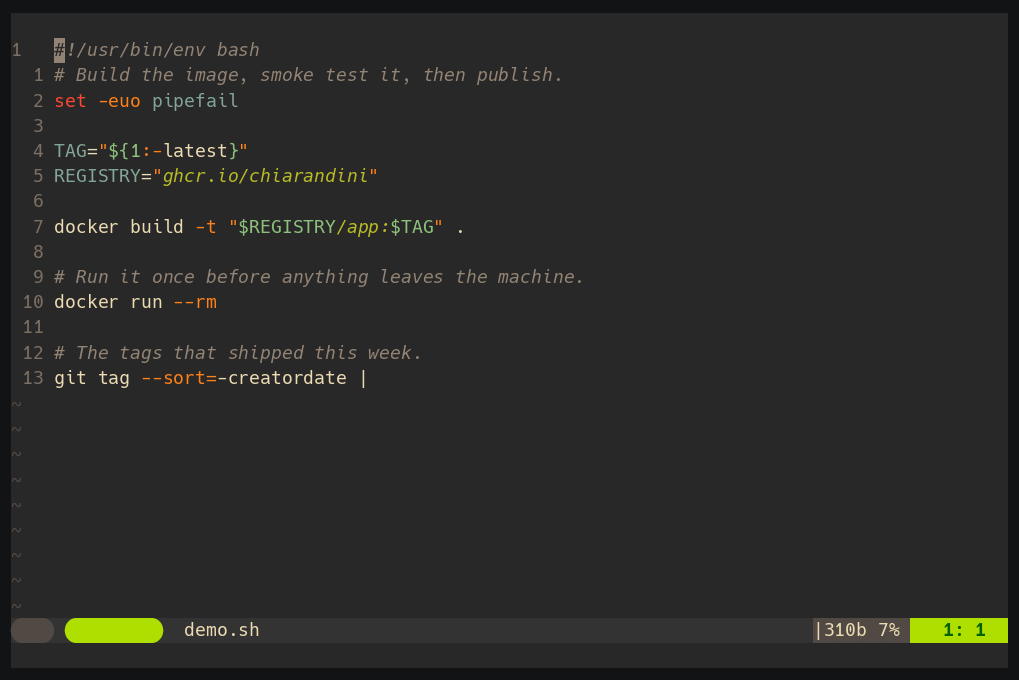Screen dimensions: 1019x680
Task: Click the '-euo' option flag
Action: tap(119, 101)
